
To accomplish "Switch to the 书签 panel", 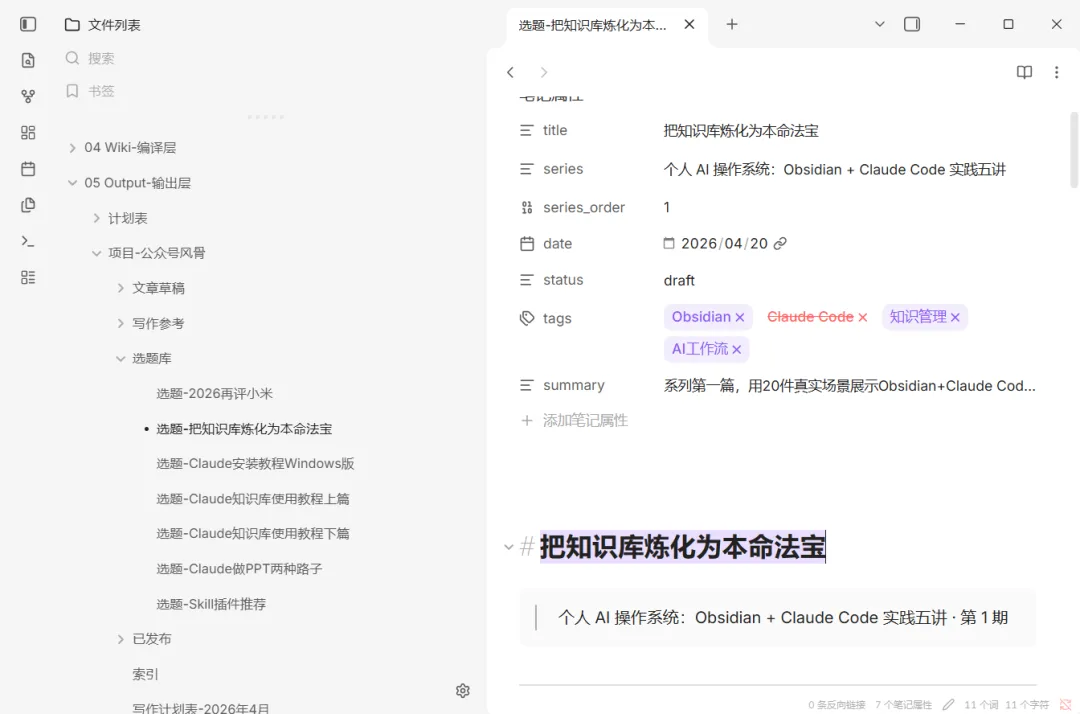I will click(90, 91).
